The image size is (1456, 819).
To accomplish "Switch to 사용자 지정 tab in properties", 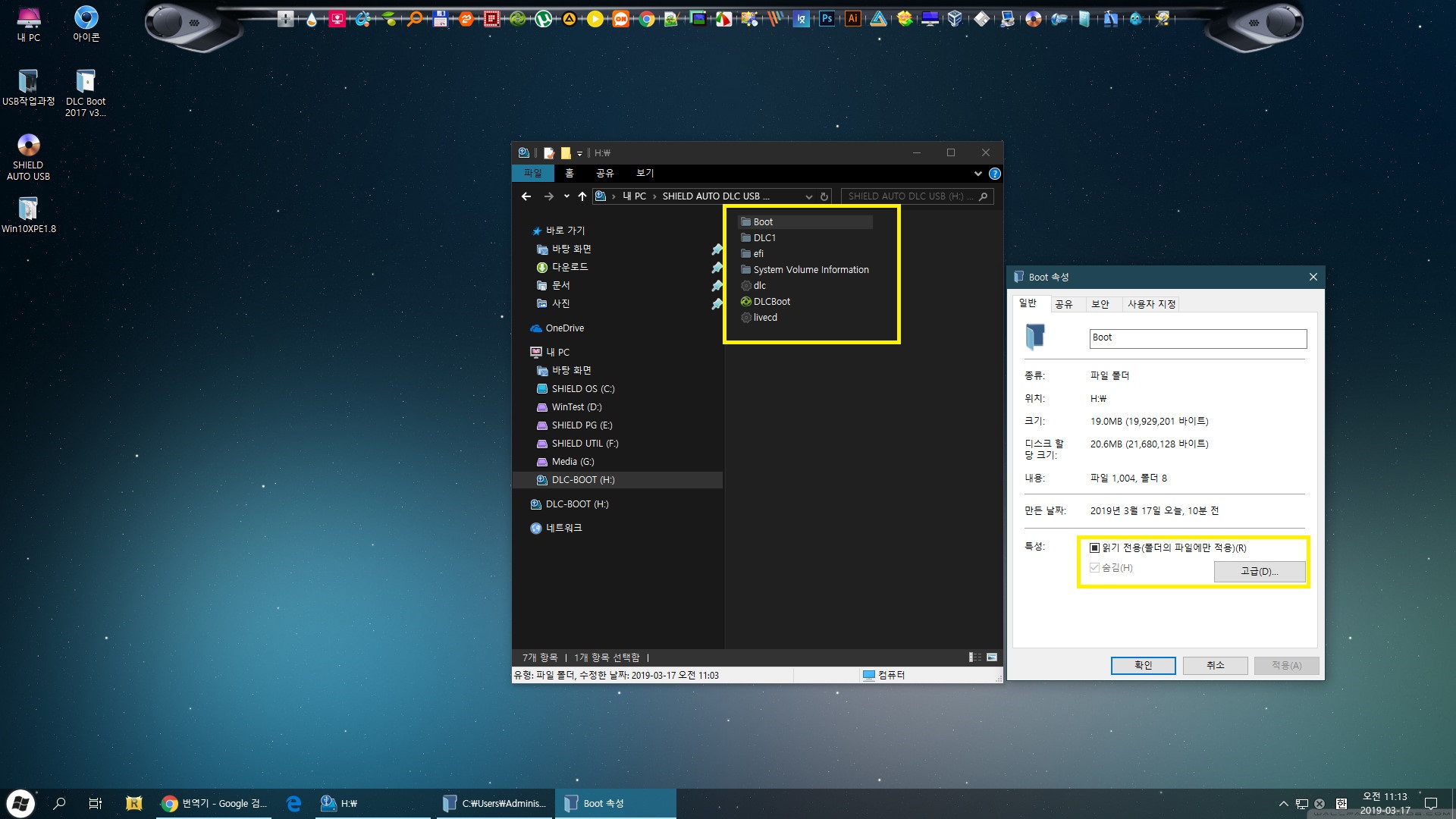I will [x=1151, y=304].
